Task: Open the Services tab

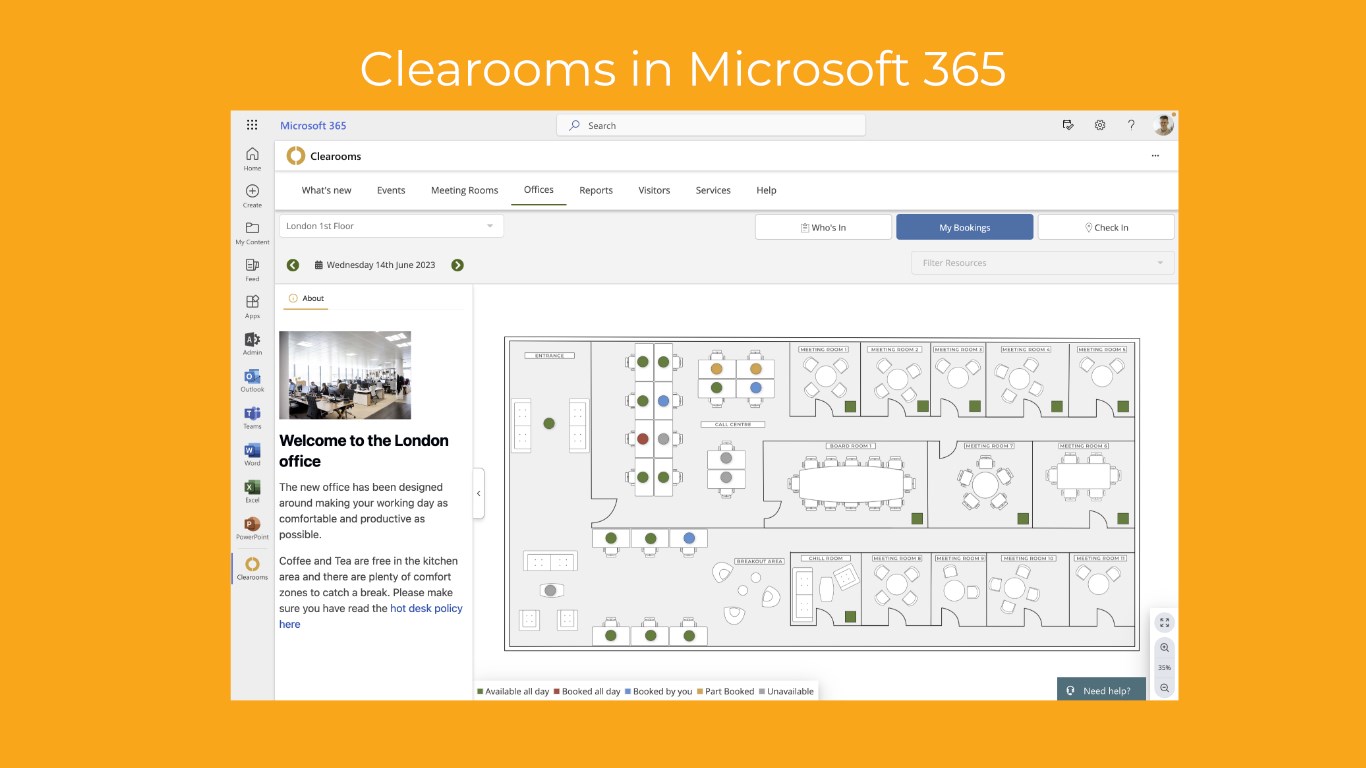Action: (x=713, y=190)
